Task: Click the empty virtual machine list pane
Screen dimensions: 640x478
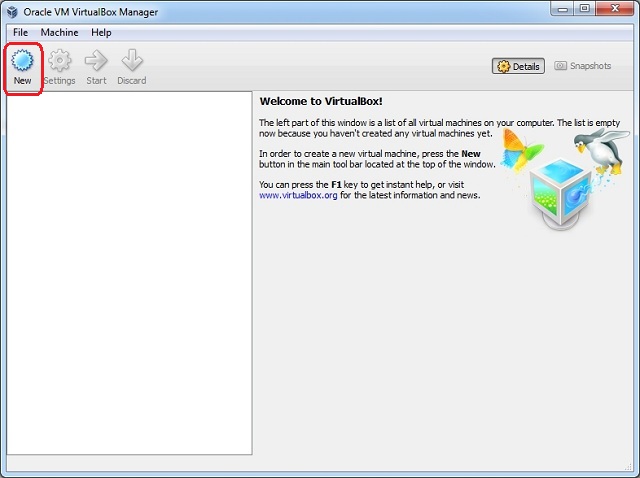Action: pos(129,273)
